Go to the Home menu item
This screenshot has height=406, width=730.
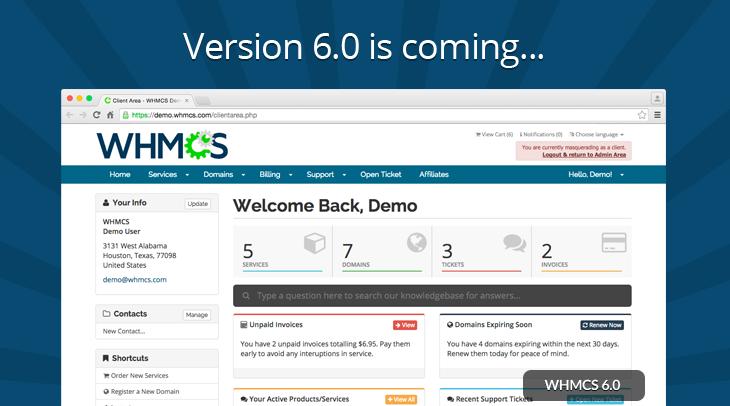pos(120,175)
